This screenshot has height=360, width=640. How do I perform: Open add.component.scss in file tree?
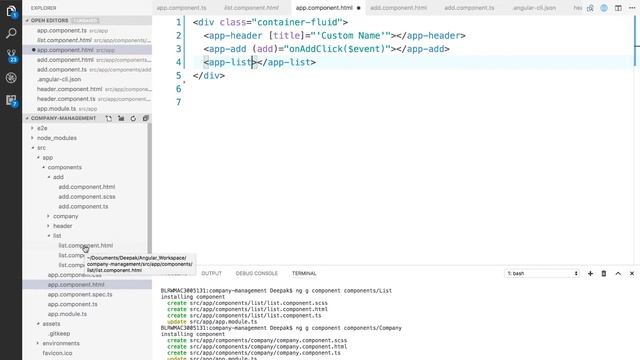87,197
